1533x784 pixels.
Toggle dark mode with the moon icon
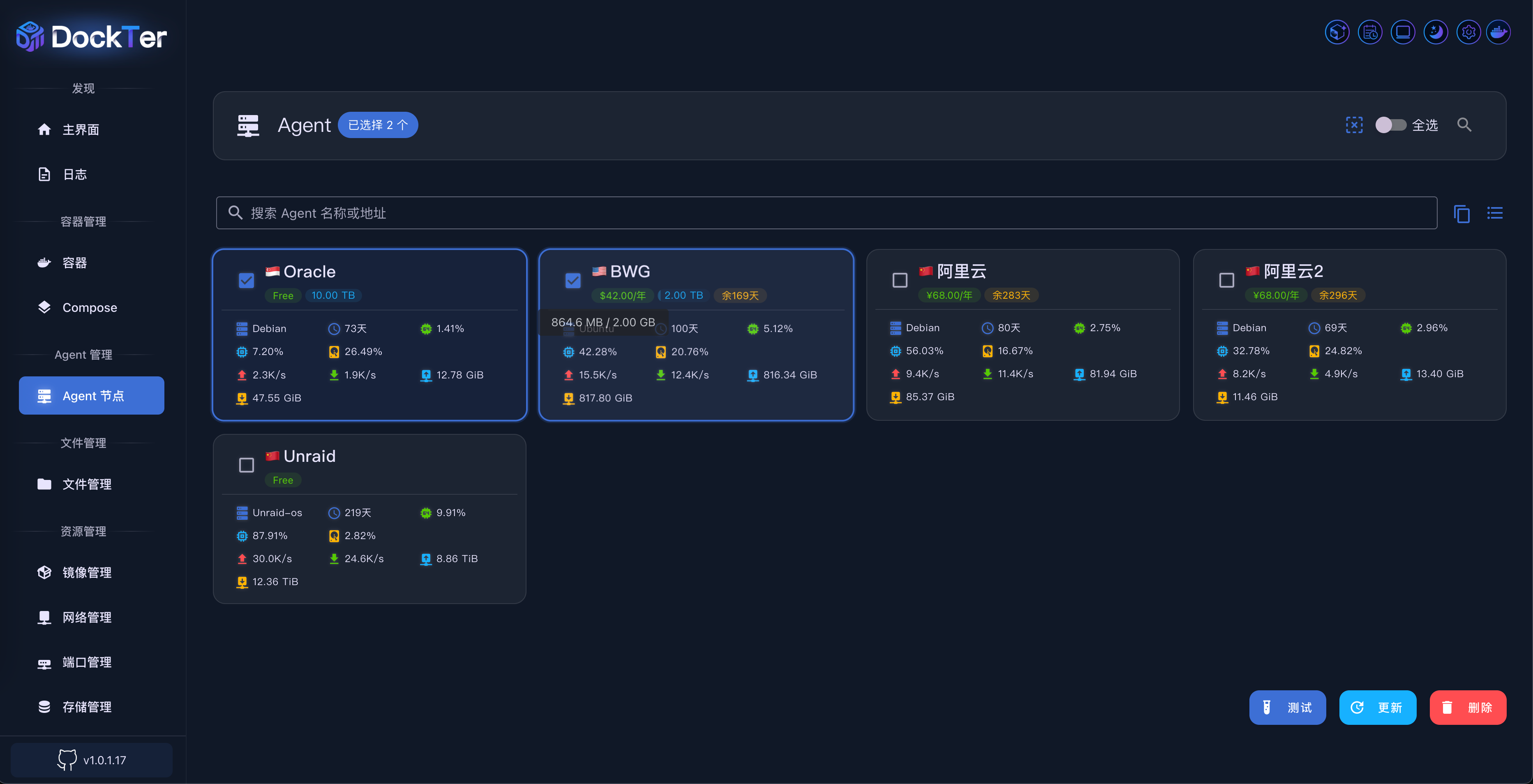(x=1436, y=32)
